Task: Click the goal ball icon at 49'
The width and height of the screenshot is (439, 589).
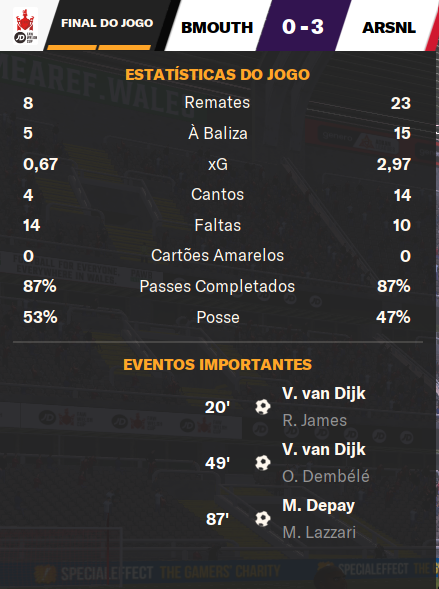Action: [262, 463]
